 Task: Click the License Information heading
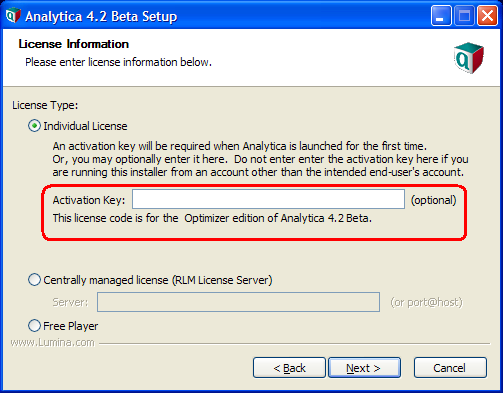coord(74,44)
